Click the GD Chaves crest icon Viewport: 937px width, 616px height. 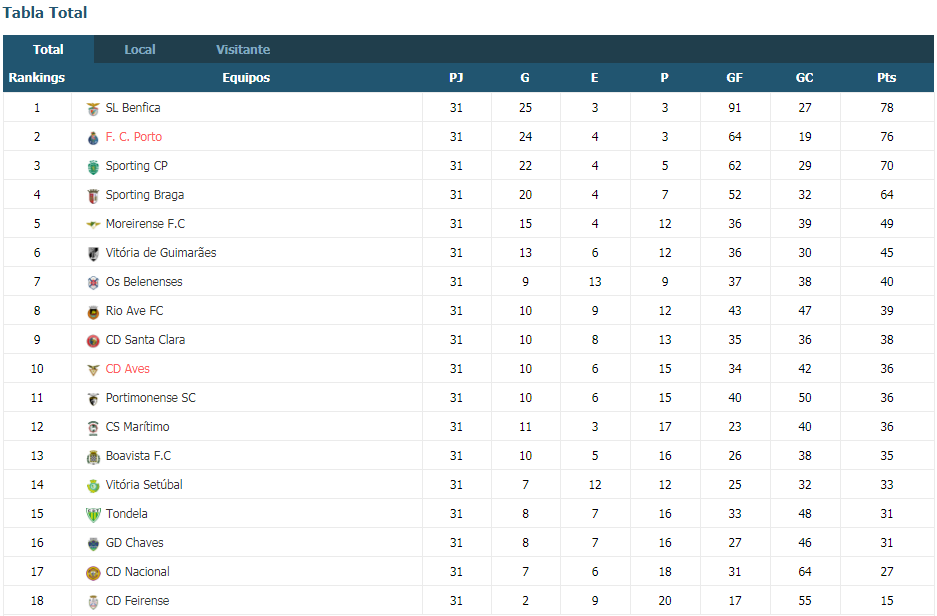tap(93, 544)
